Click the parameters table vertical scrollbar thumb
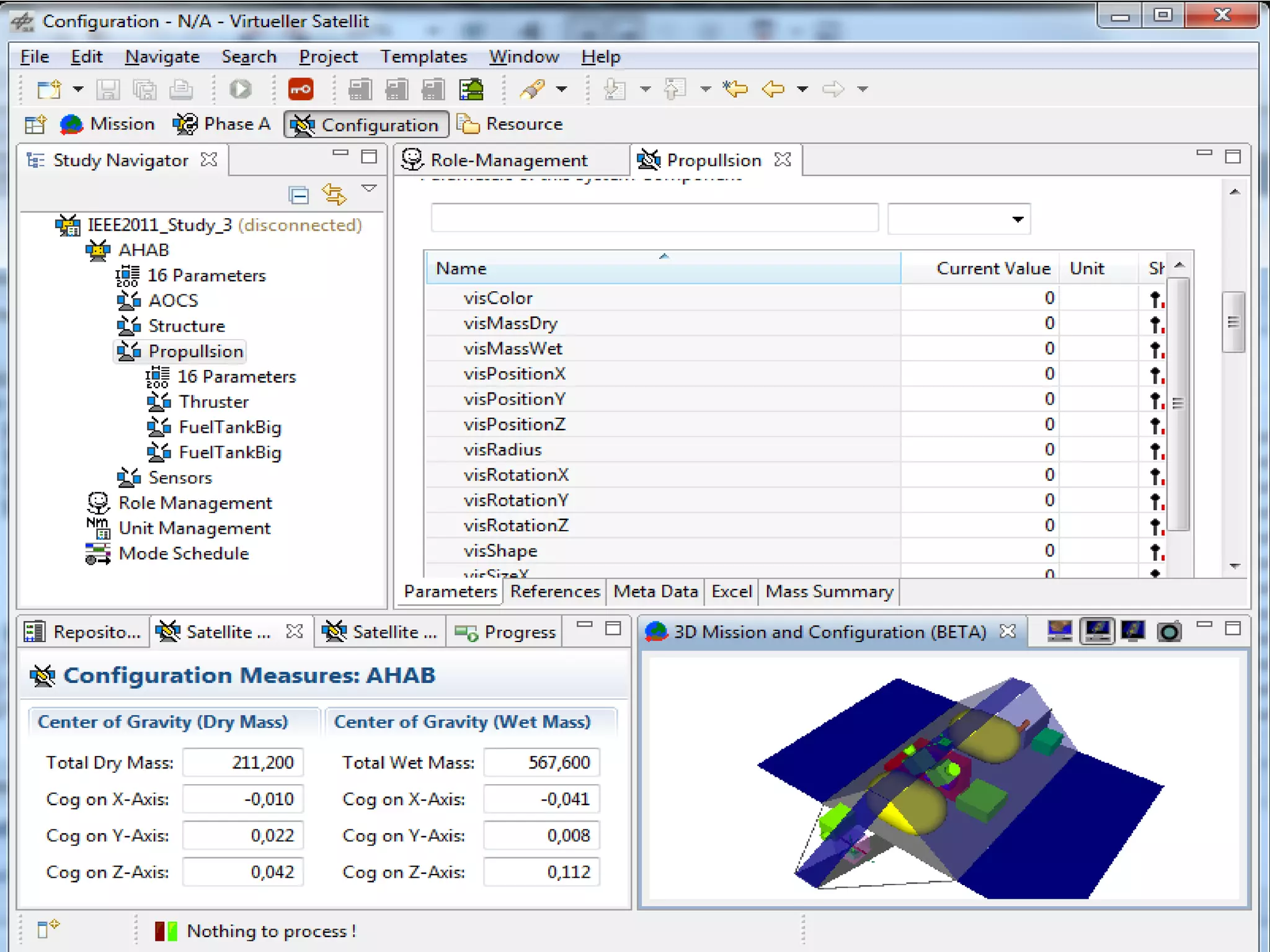The width and height of the screenshot is (1270, 952). click(1178, 403)
